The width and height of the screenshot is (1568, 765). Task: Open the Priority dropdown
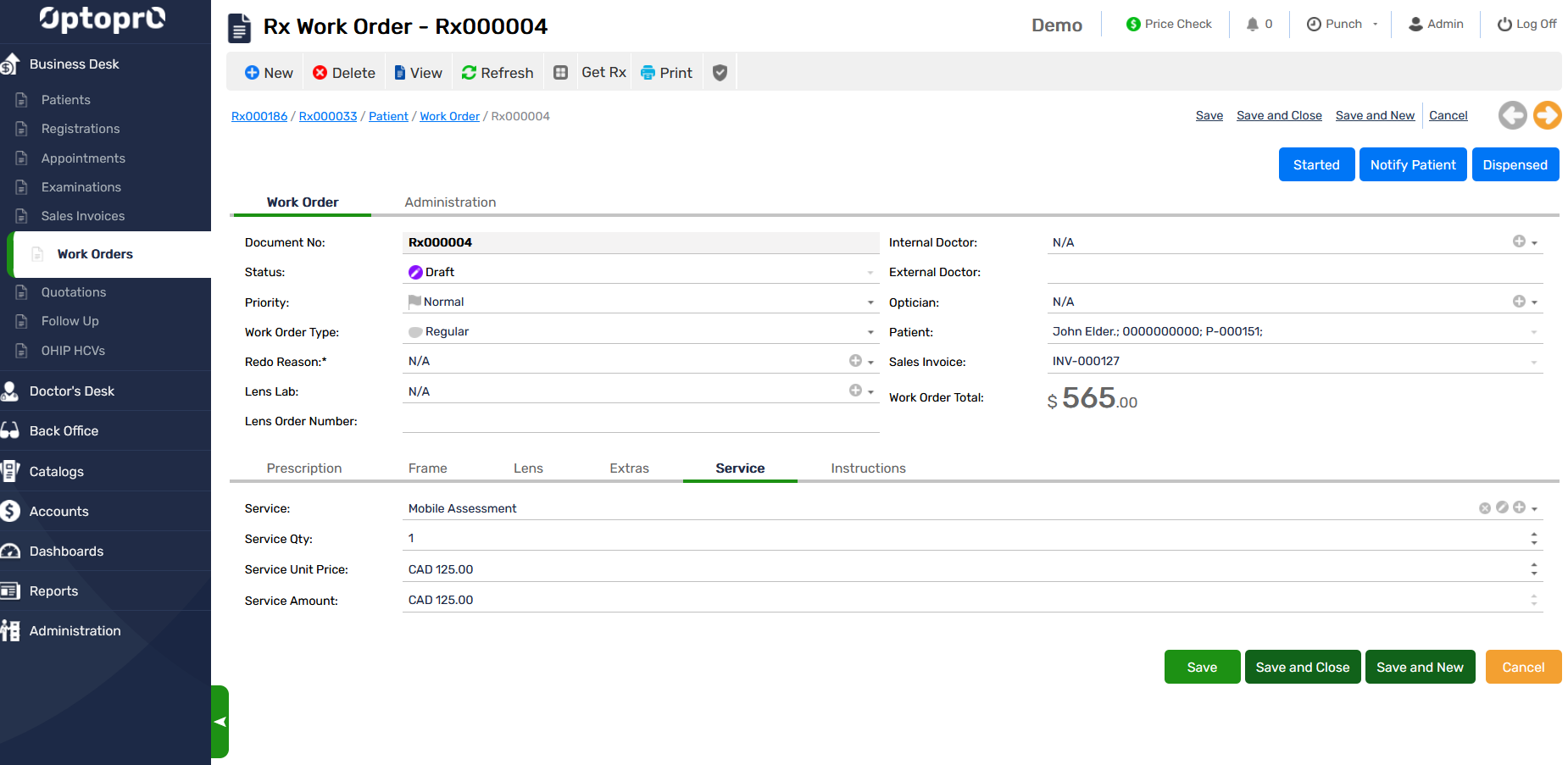870,302
